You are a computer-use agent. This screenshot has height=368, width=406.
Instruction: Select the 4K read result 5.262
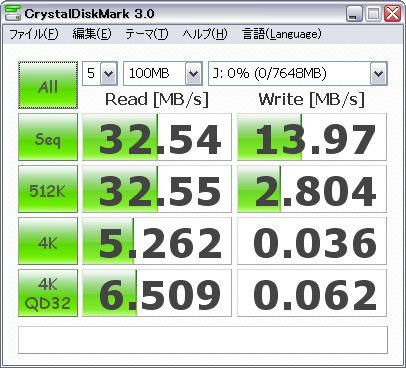pyautogui.click(x=157, y=241)
